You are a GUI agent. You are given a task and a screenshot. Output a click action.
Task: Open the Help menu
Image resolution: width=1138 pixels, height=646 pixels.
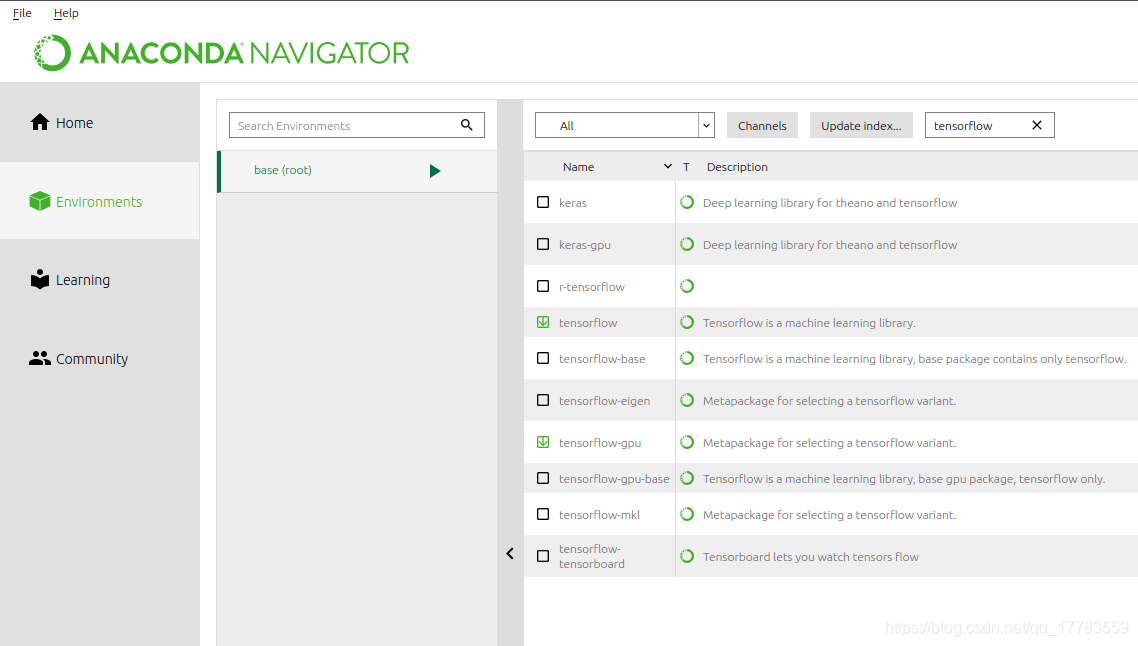66,13
